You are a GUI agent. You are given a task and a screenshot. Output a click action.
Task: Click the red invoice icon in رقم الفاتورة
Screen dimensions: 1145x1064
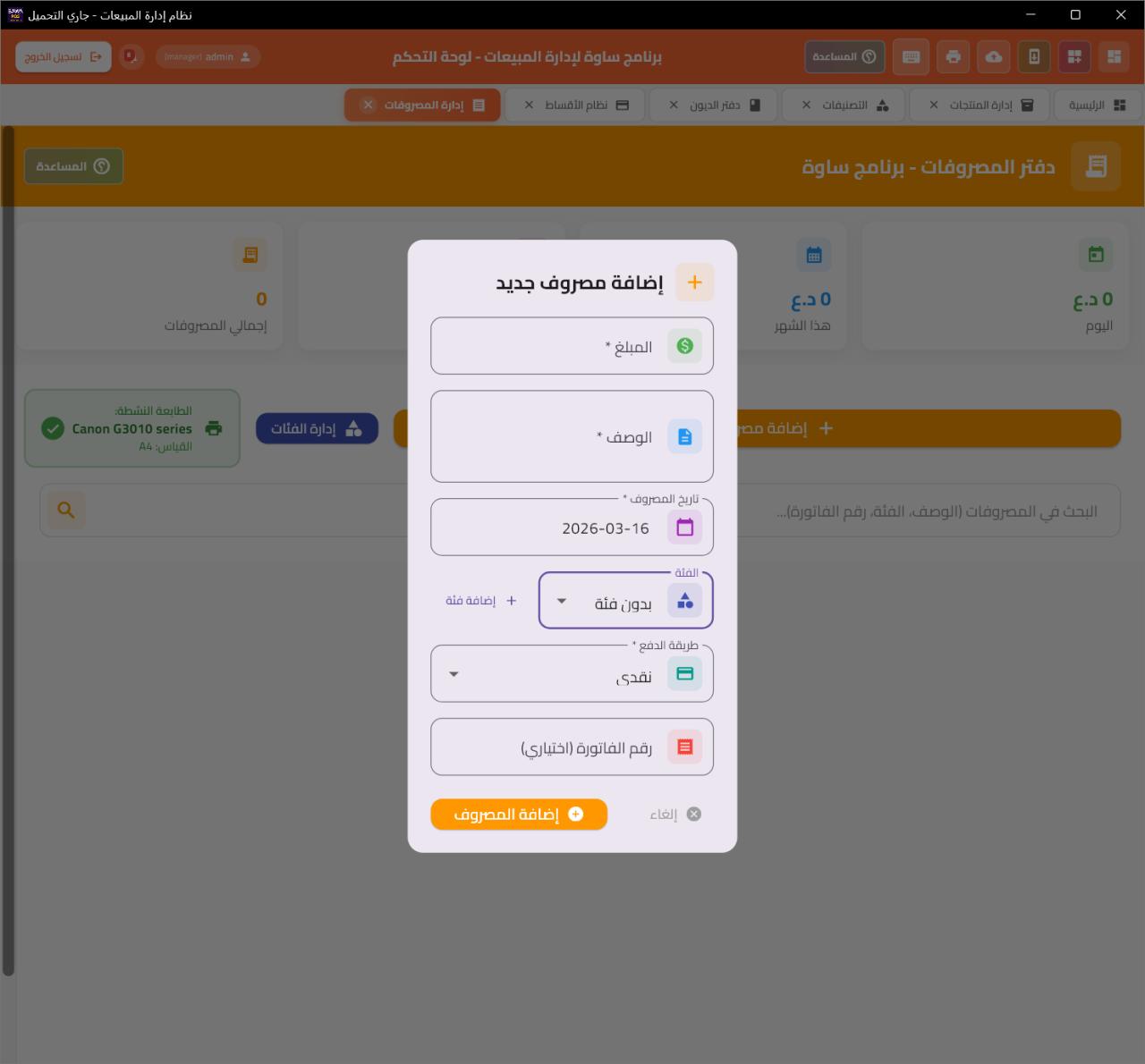click(685, 747)
